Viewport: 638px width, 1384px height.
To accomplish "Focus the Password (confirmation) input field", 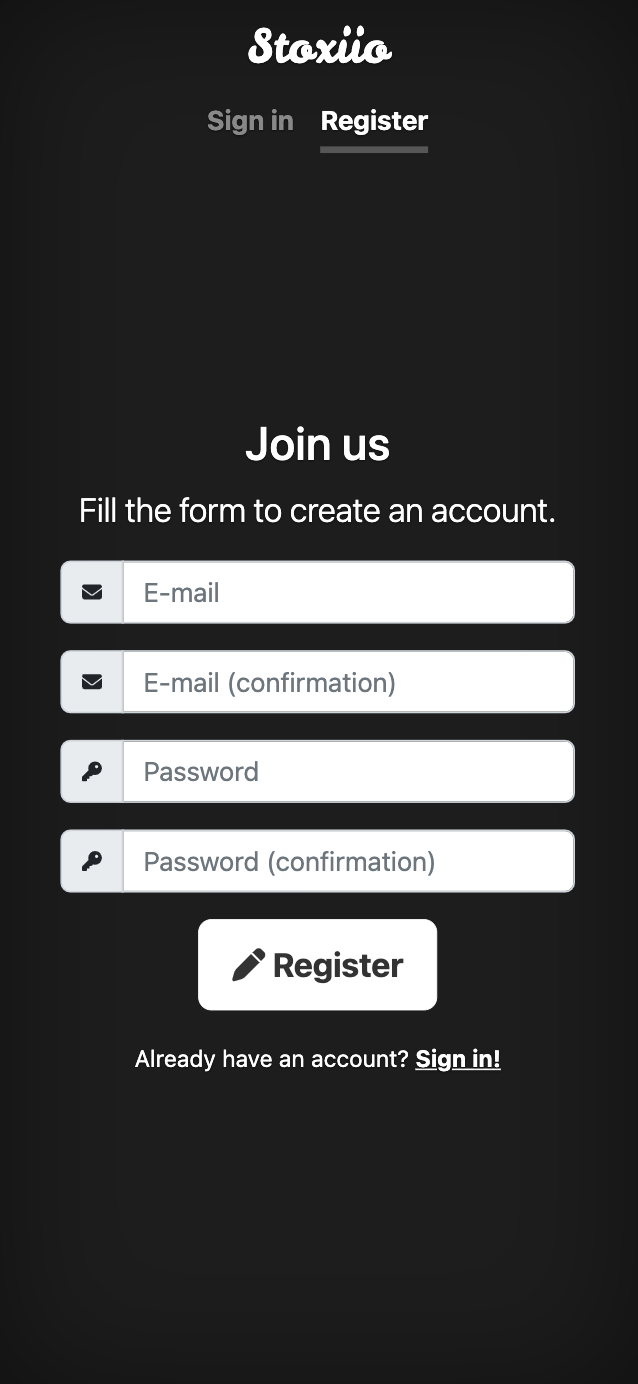I will click(x=348, y=861).
